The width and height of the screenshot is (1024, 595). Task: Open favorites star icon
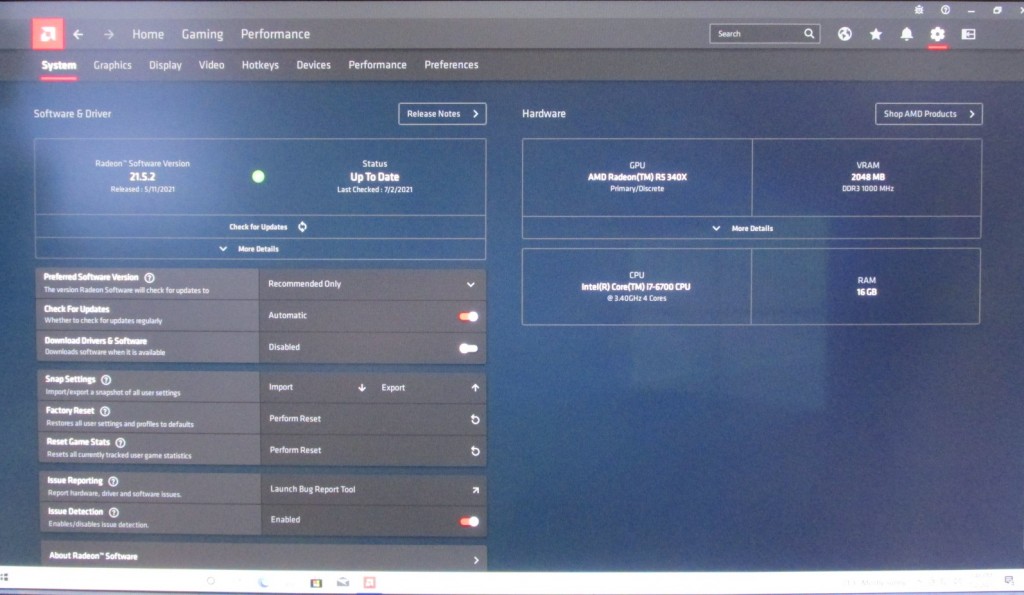click(876, 34)
